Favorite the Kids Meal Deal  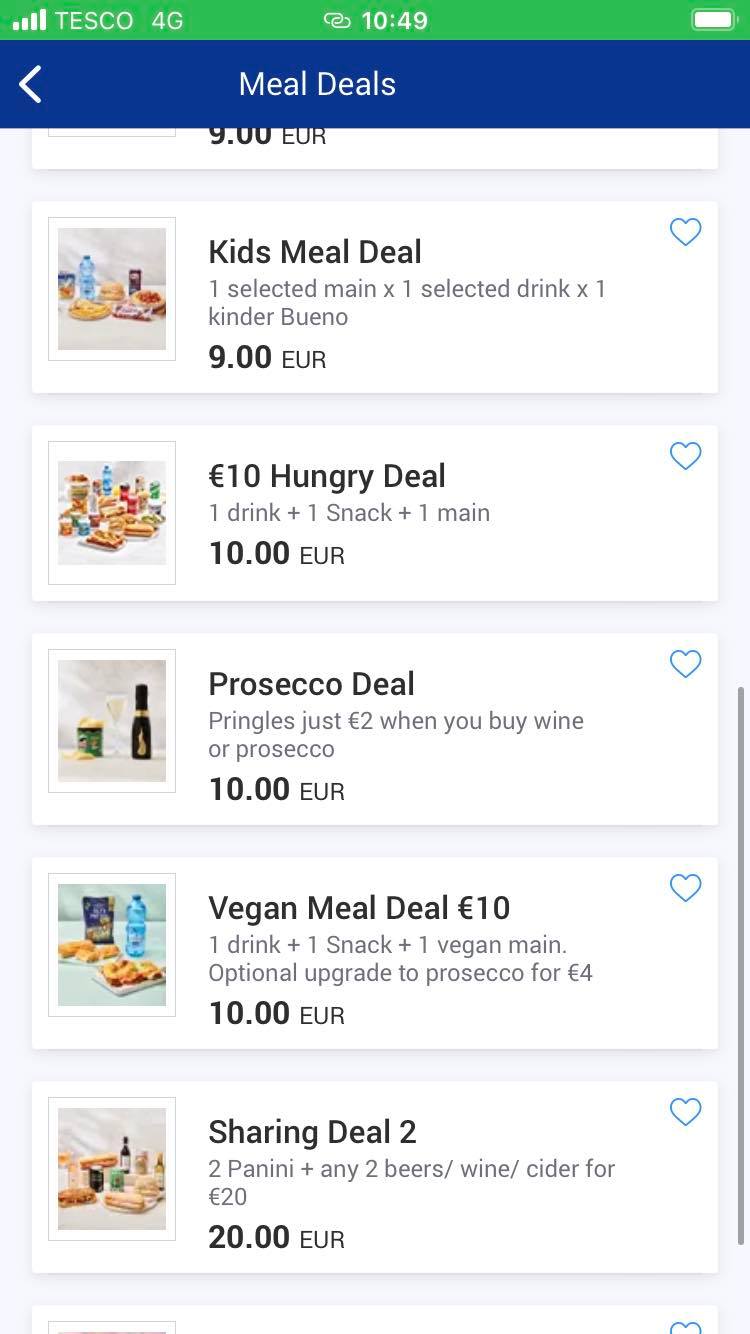pos(685,232)
